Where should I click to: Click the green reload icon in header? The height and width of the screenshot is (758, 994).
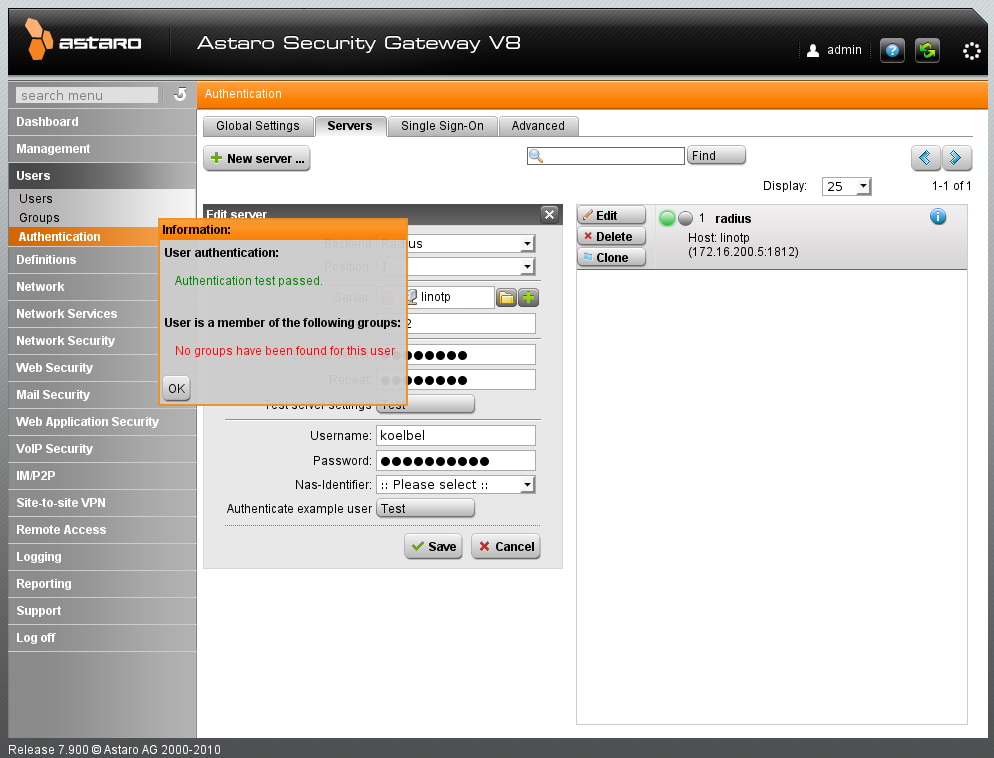click(x=927, y=50)
